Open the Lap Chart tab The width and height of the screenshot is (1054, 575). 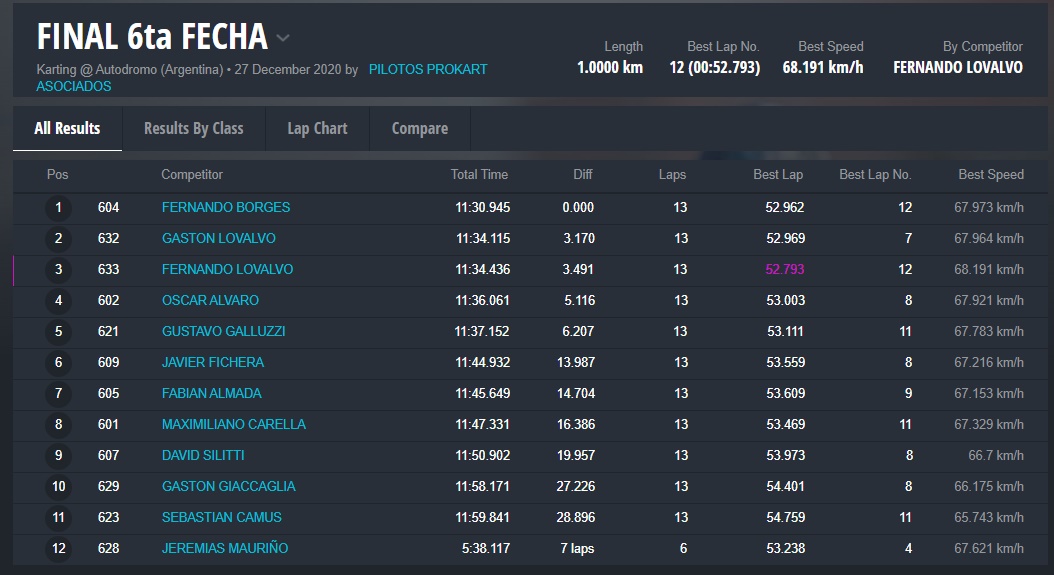coord(317,128)
